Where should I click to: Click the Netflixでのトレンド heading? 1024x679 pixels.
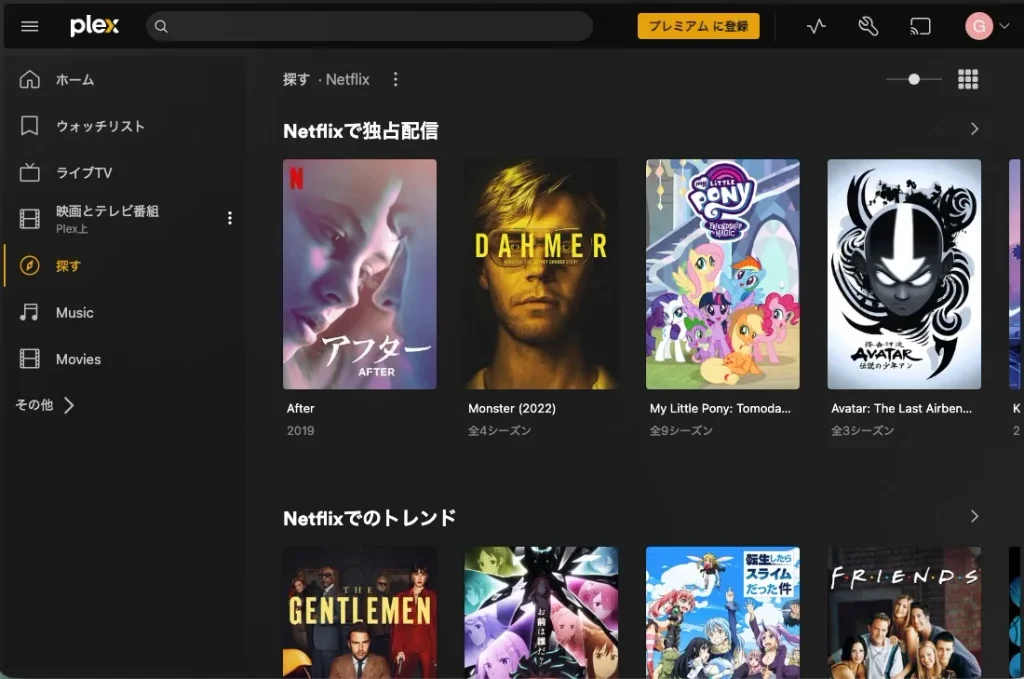click(370, 518)
